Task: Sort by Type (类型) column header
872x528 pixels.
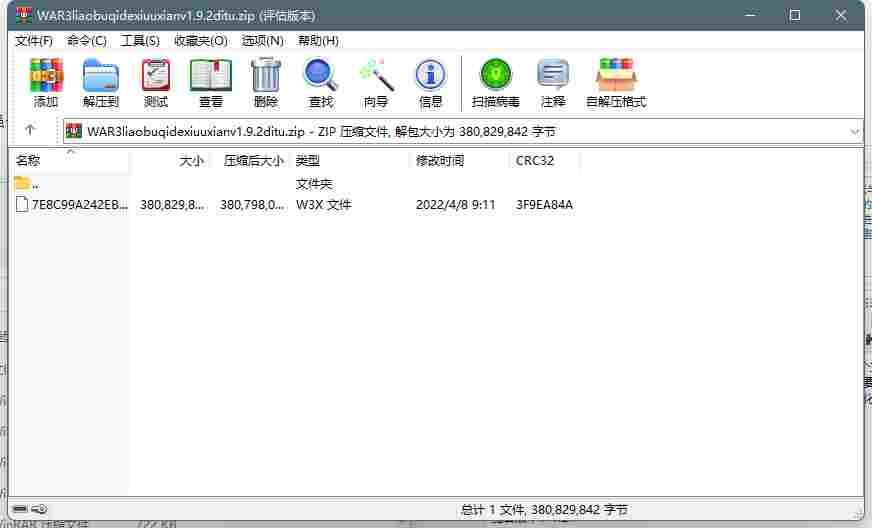Action: tap(308, 161)
